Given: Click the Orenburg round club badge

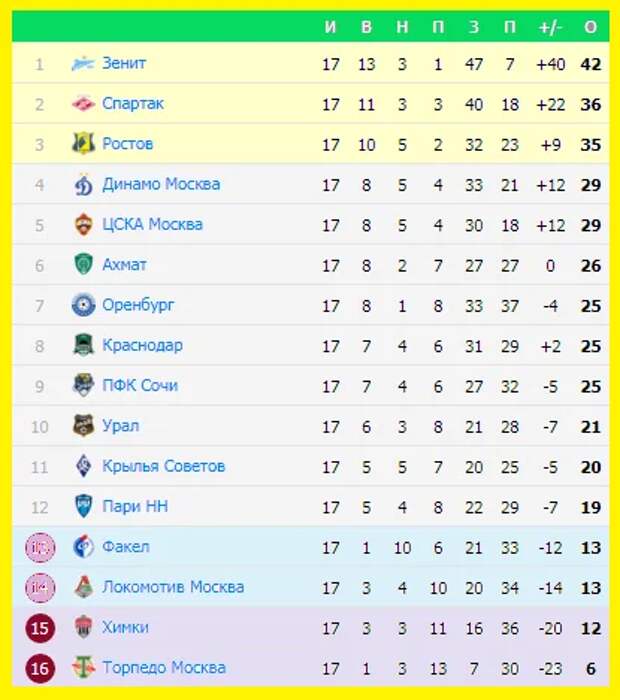Looking at the screenshot, I should pos(83,305).
